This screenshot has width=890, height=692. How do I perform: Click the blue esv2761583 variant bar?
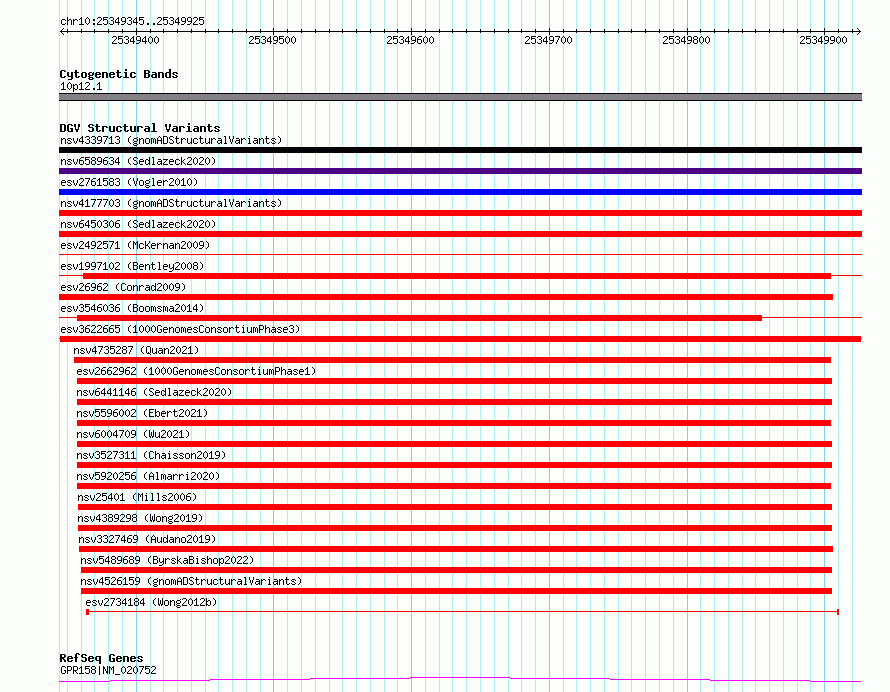460,192
